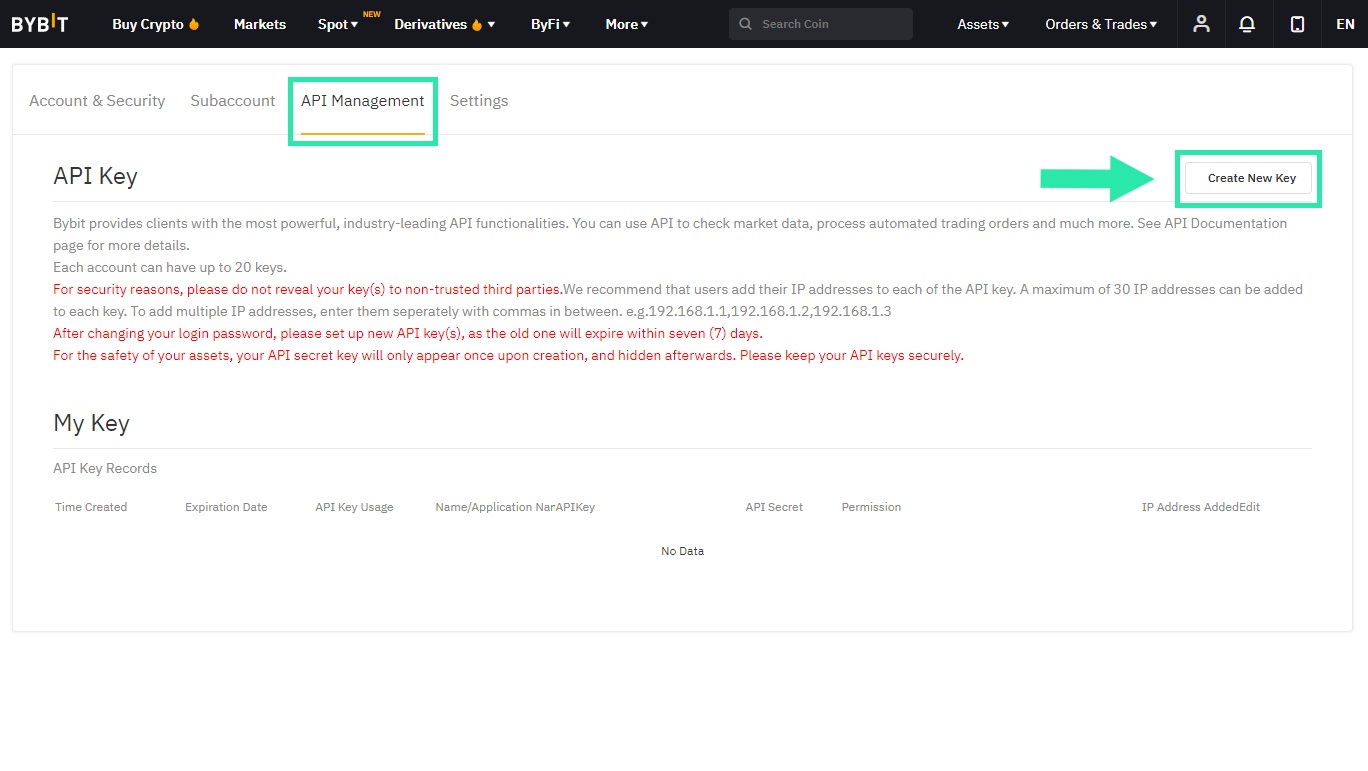The image size is (1368, 771).
Task: Expand the ByFi dropdown menu
Action: tap(551, 24)
